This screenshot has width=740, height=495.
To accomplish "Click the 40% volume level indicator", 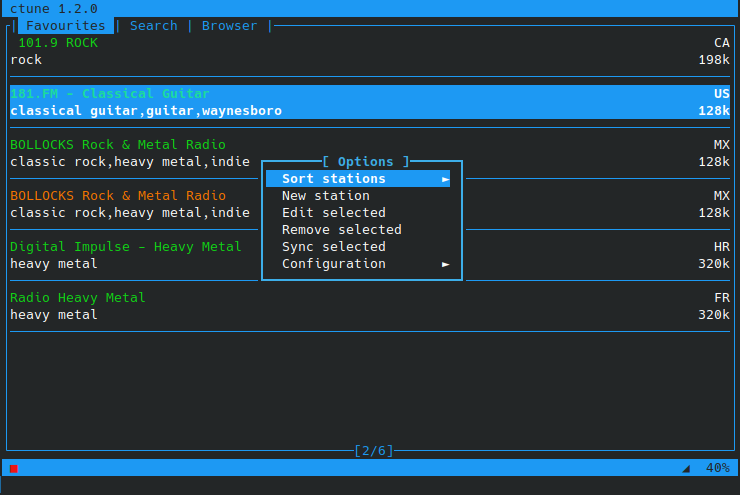I will point(717,468).
